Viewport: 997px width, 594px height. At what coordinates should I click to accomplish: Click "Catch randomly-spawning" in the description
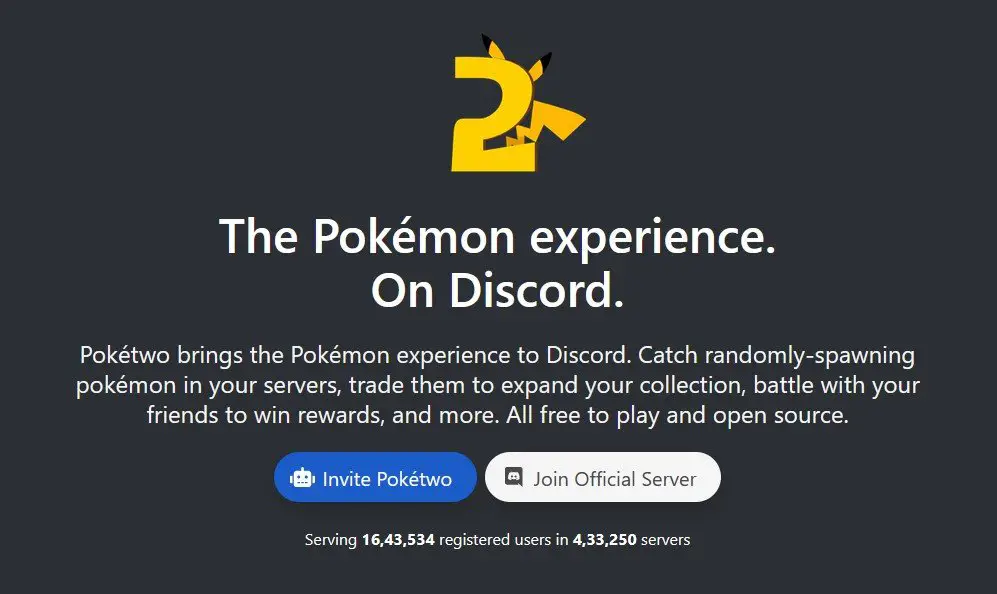pyautogui.click(x=776, y=356)
